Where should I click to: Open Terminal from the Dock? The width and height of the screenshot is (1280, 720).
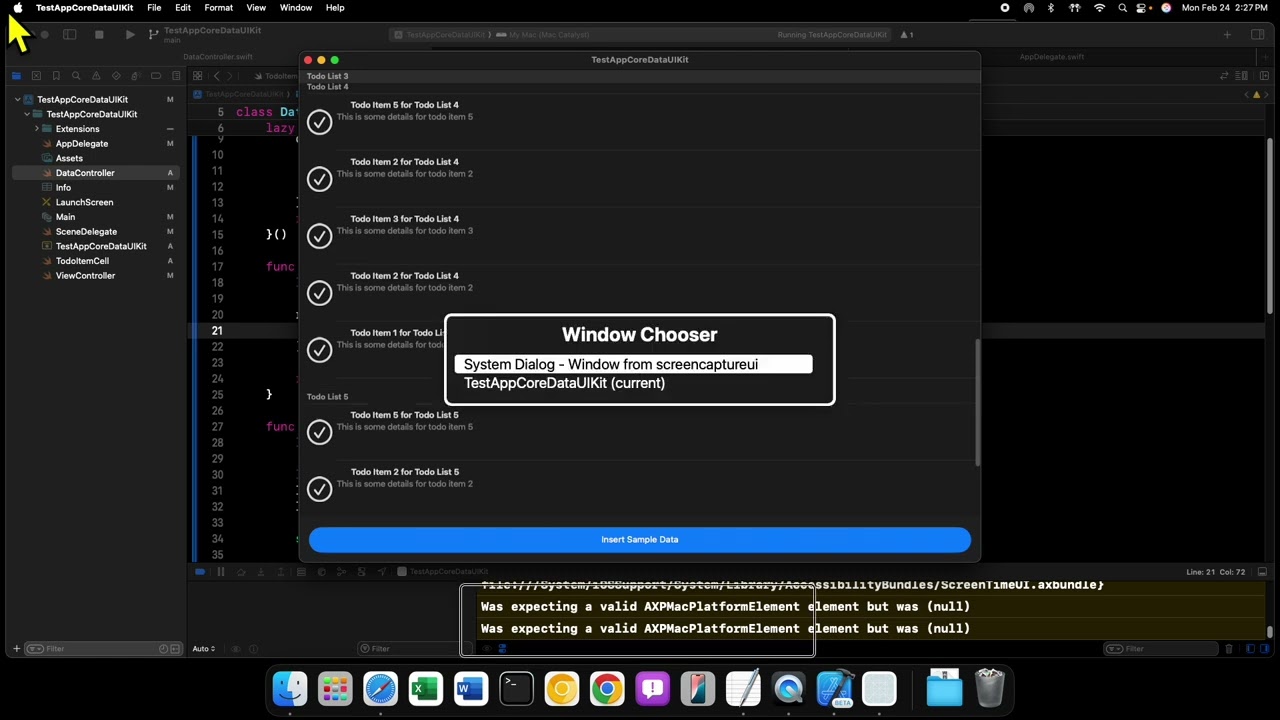[516, 689]
